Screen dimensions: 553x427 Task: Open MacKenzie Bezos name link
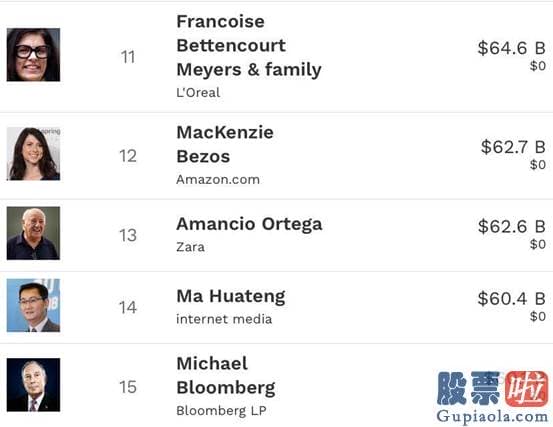pyautogui.click(x=225, y=144)
